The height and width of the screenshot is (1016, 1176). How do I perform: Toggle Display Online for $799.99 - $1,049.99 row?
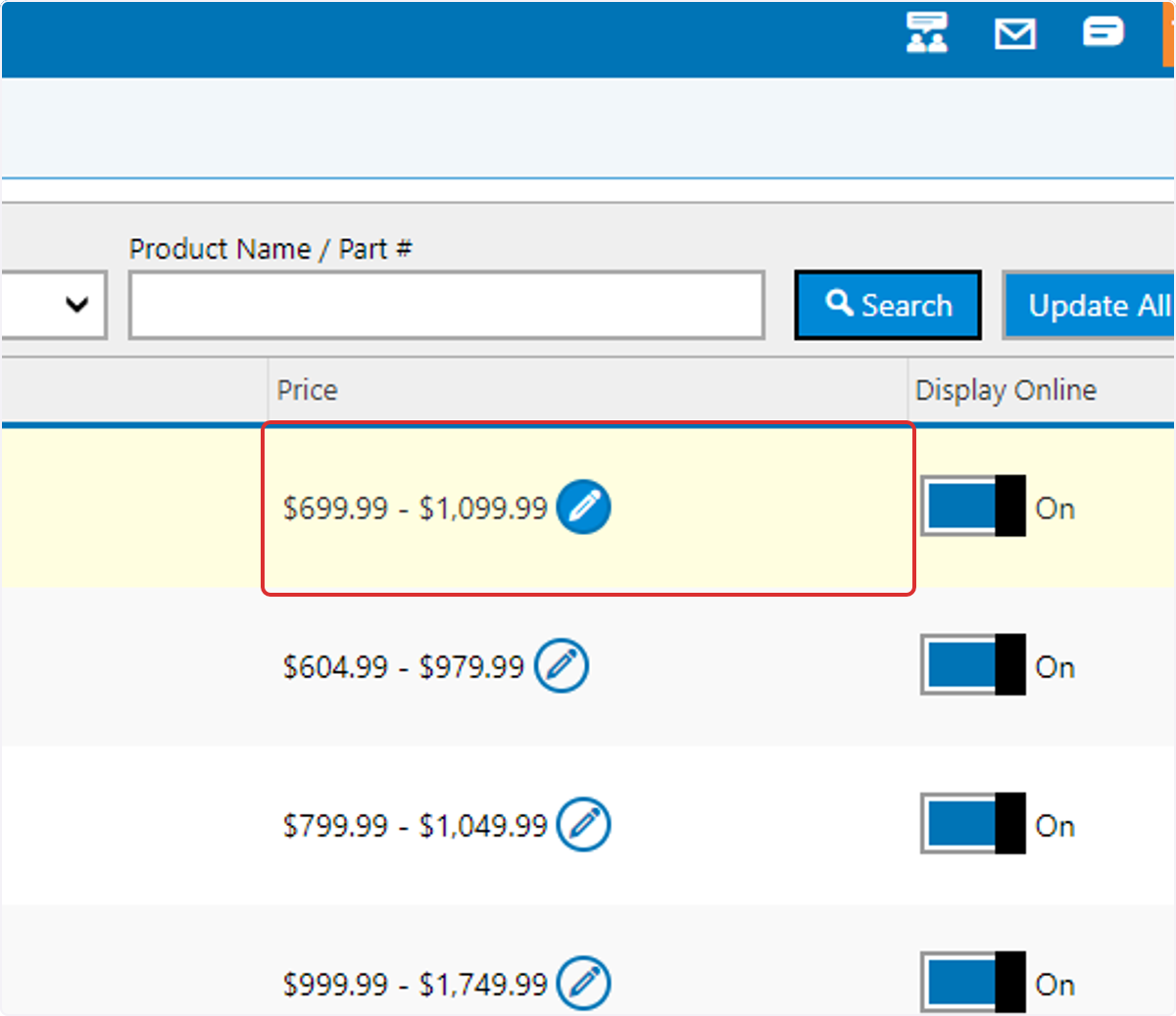point(973,824)
